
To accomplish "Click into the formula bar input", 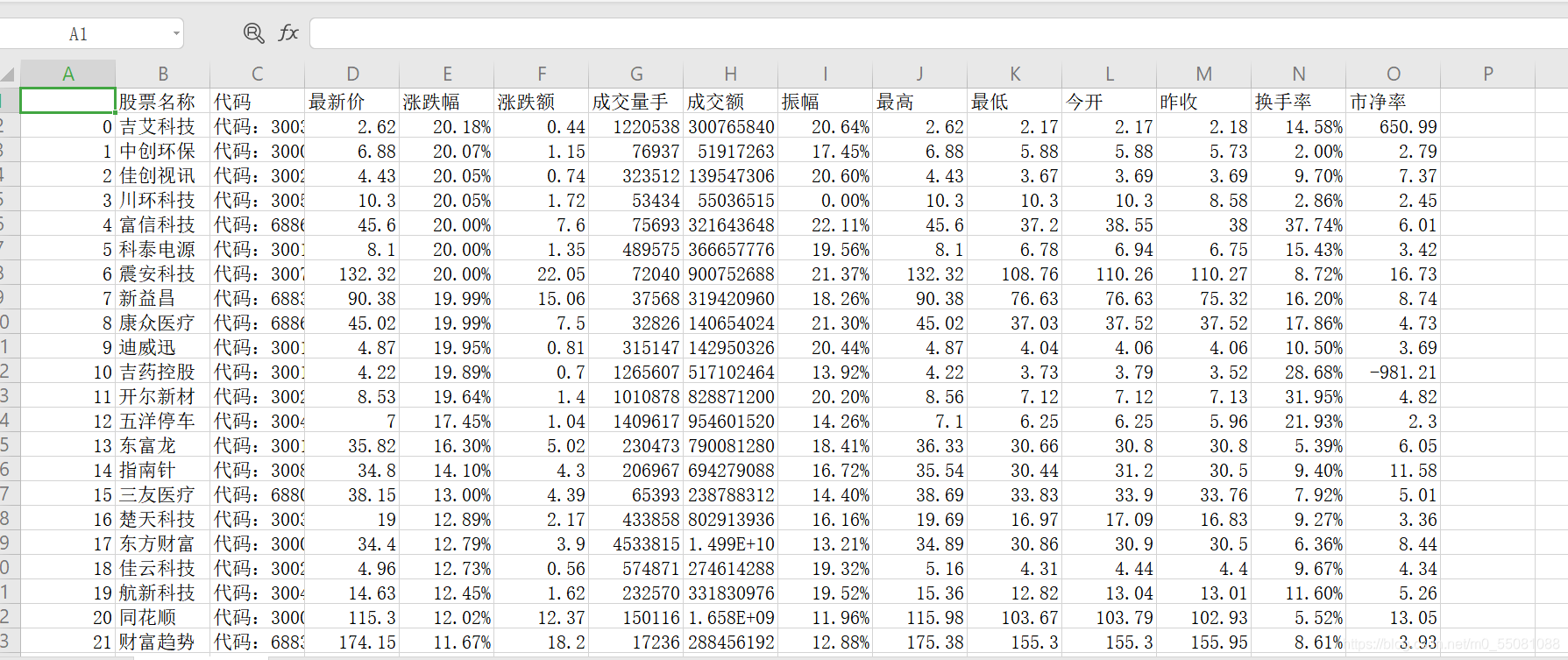I will [938, 34].
